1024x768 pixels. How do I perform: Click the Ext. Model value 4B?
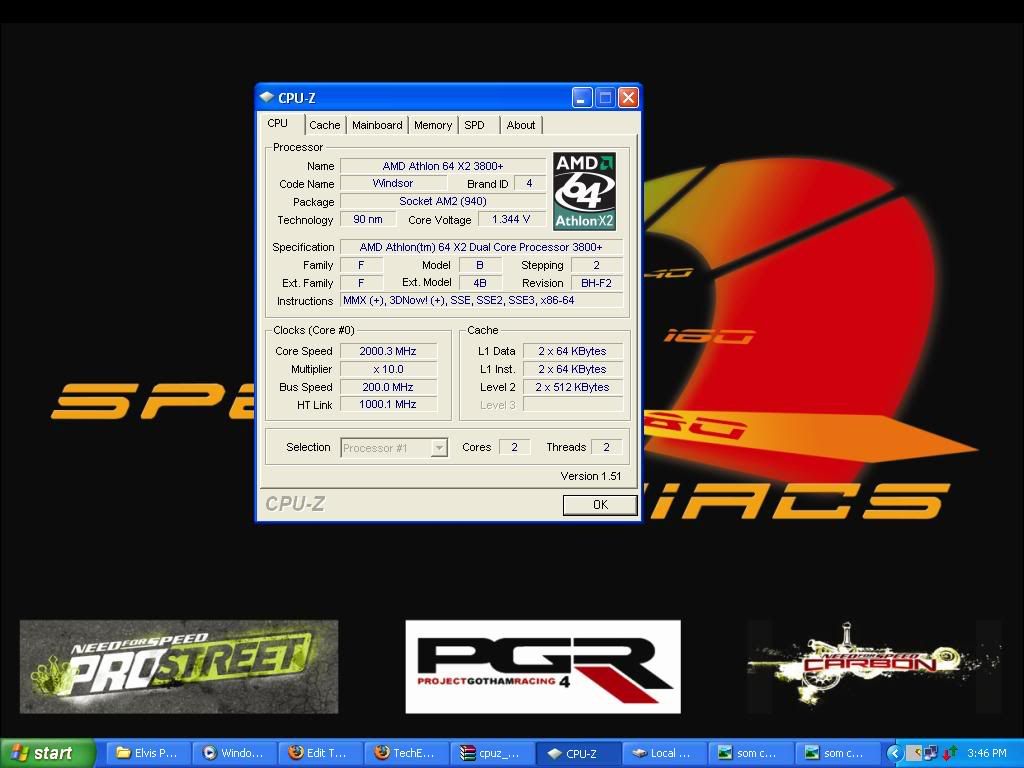pyautogui.click(x=480, y=283)
